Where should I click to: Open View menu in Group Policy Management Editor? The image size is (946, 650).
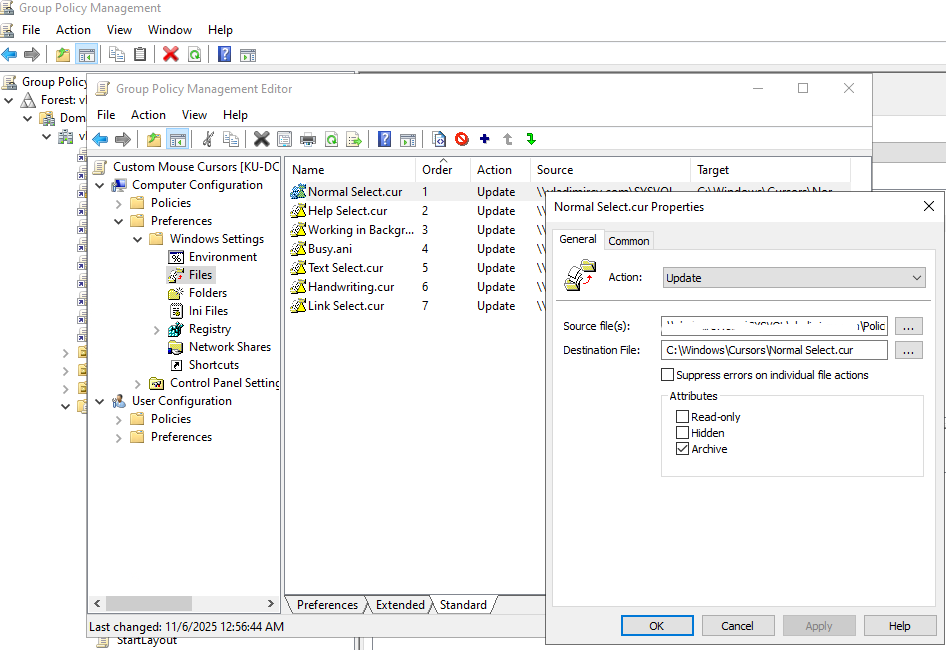pos(194,115)
